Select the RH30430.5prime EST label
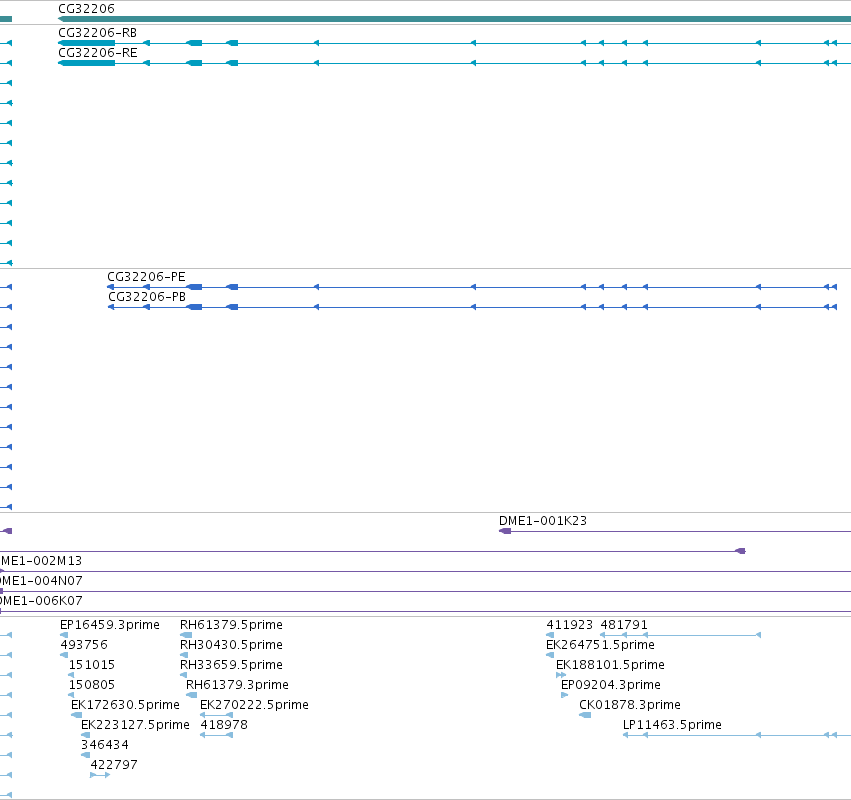The width and height of the screenshot is (851, 800). (x=231, y=645)
